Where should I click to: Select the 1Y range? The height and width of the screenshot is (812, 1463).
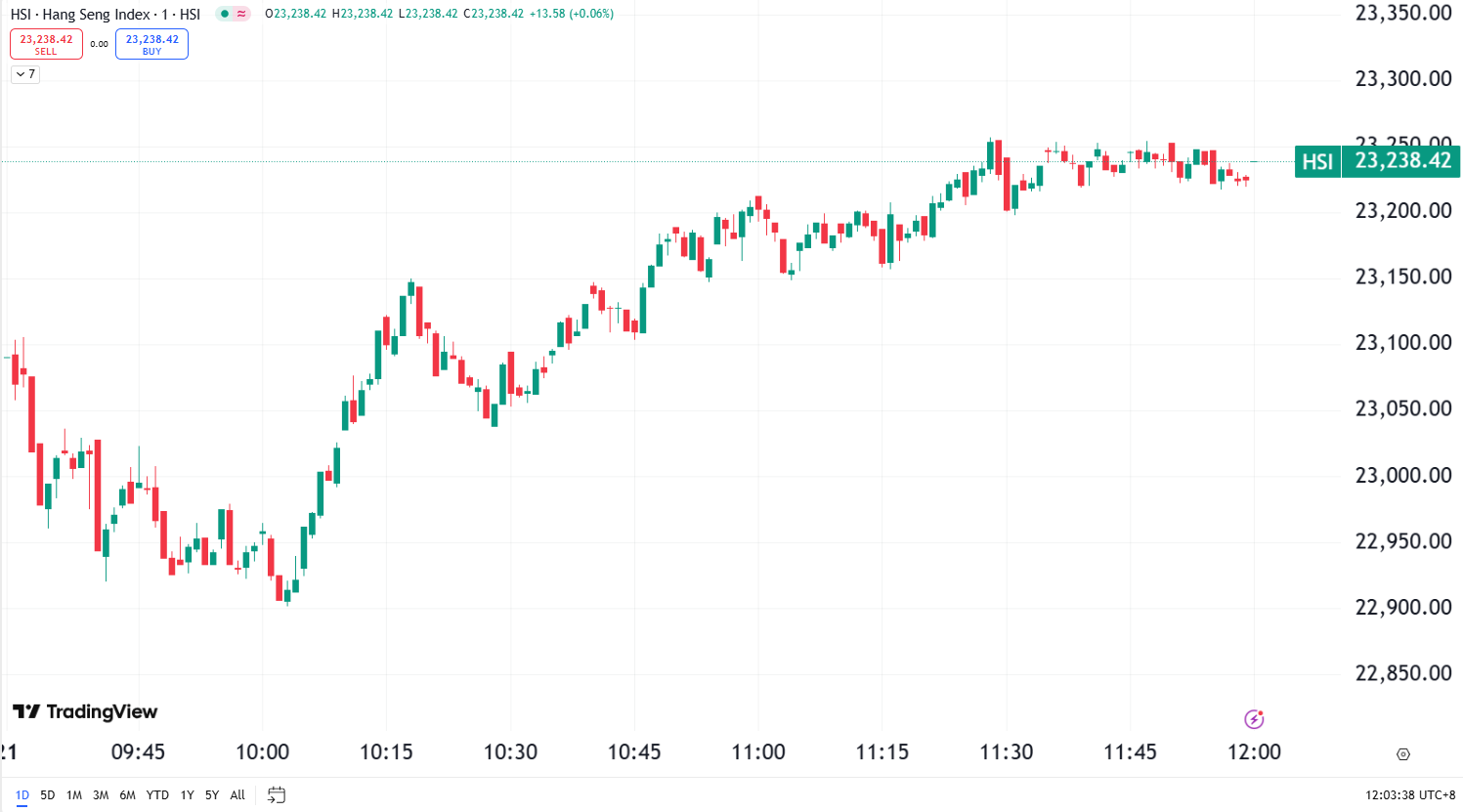[x=187, y=794]
